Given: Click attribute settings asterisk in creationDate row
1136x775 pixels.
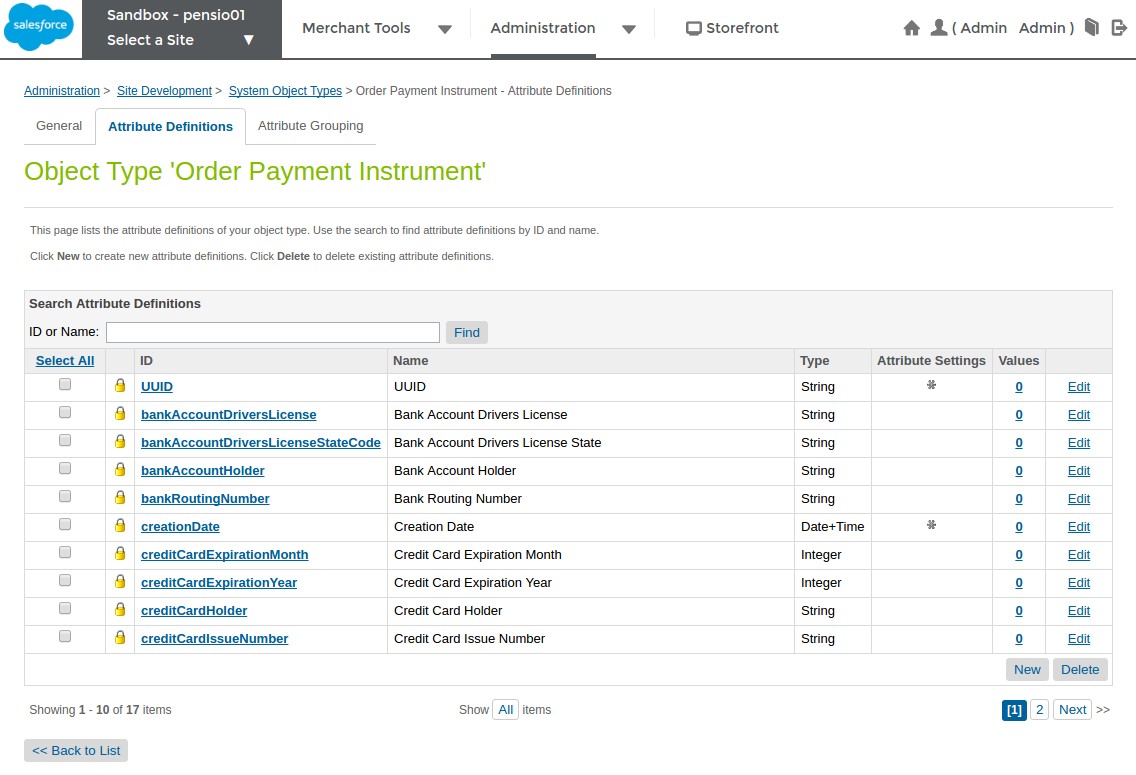Looking at the screenshot, I should [x=932, y=524].
